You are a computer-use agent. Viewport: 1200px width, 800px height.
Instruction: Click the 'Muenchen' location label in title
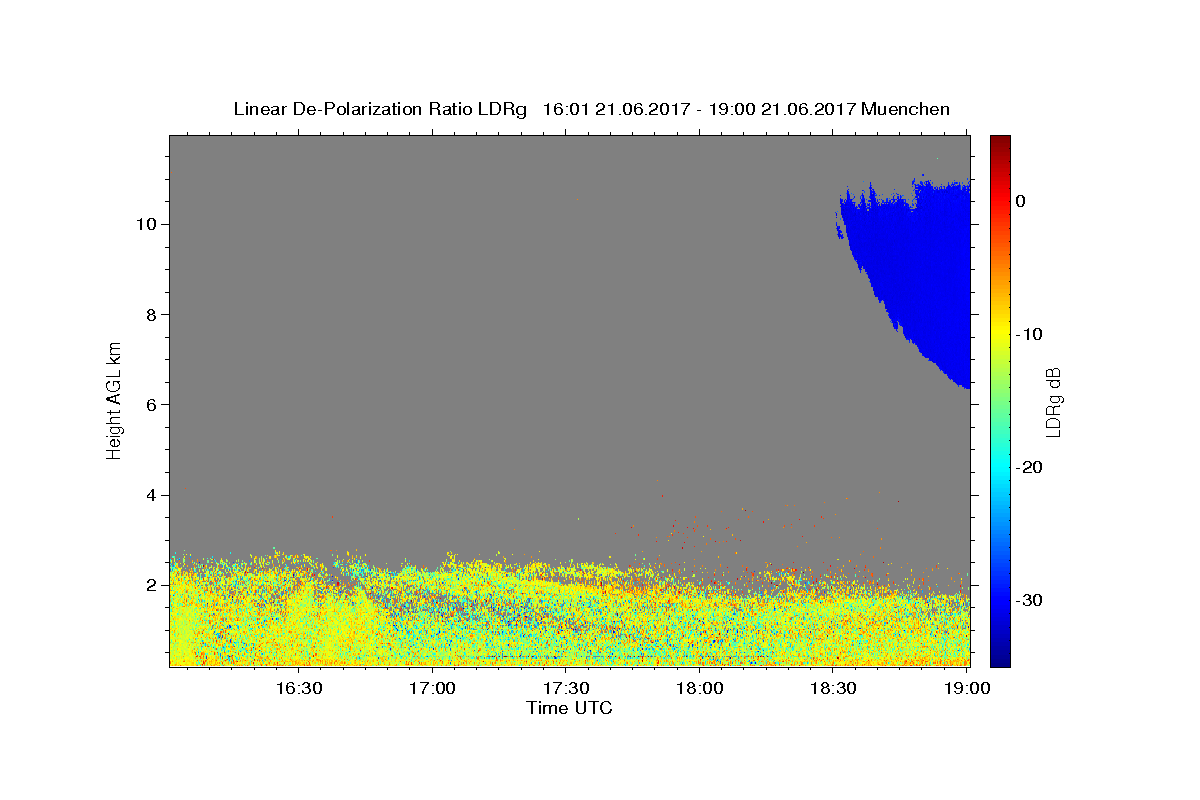906,109
